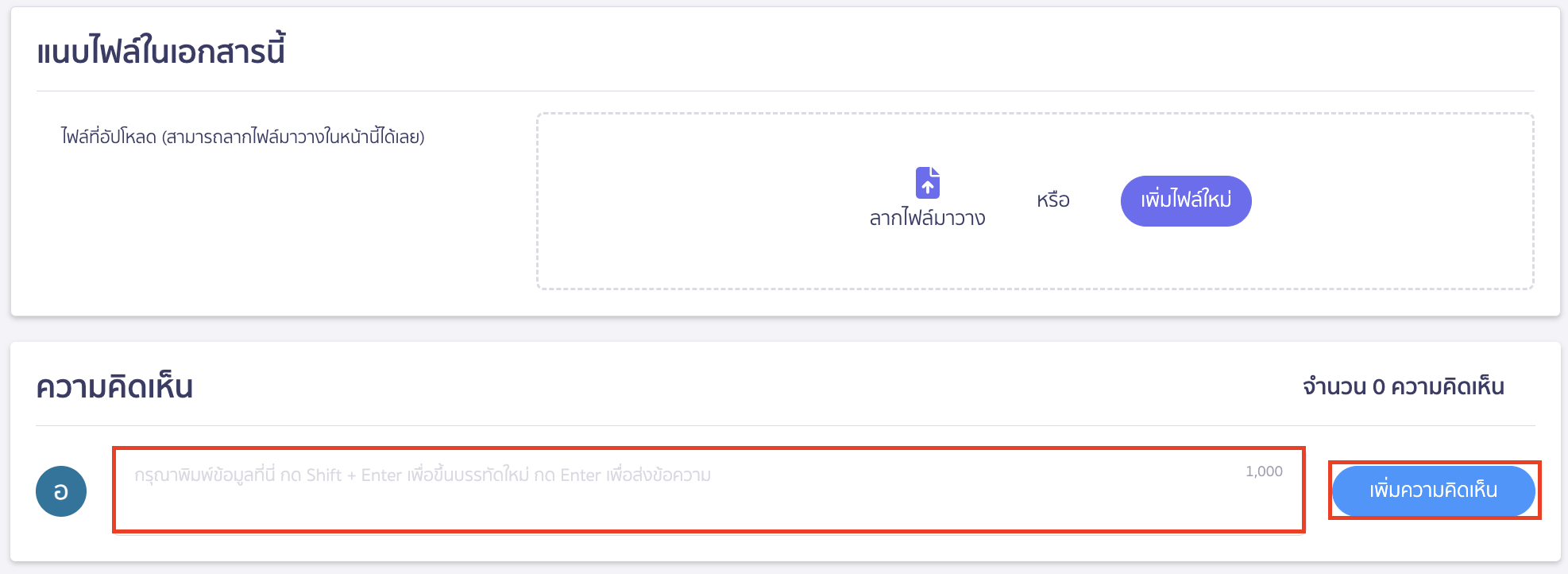The height and width of the screenshot is (574, 1568).
Task: Click the divider under comments heading
Action: pyautogui.click(x=785, y=425)
